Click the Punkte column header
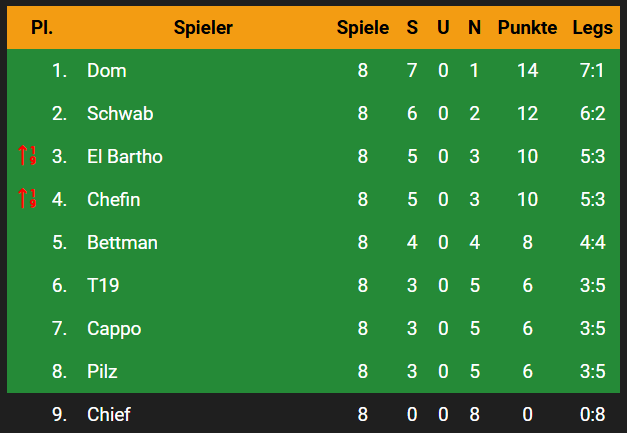The image size is (627, 433). coord(527,28)
